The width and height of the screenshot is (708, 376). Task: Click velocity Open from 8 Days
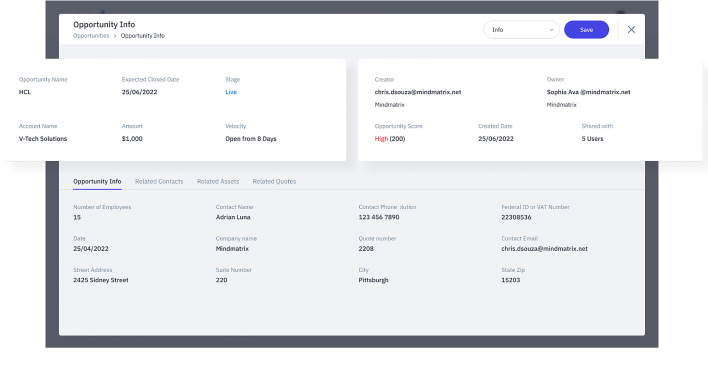251,139
